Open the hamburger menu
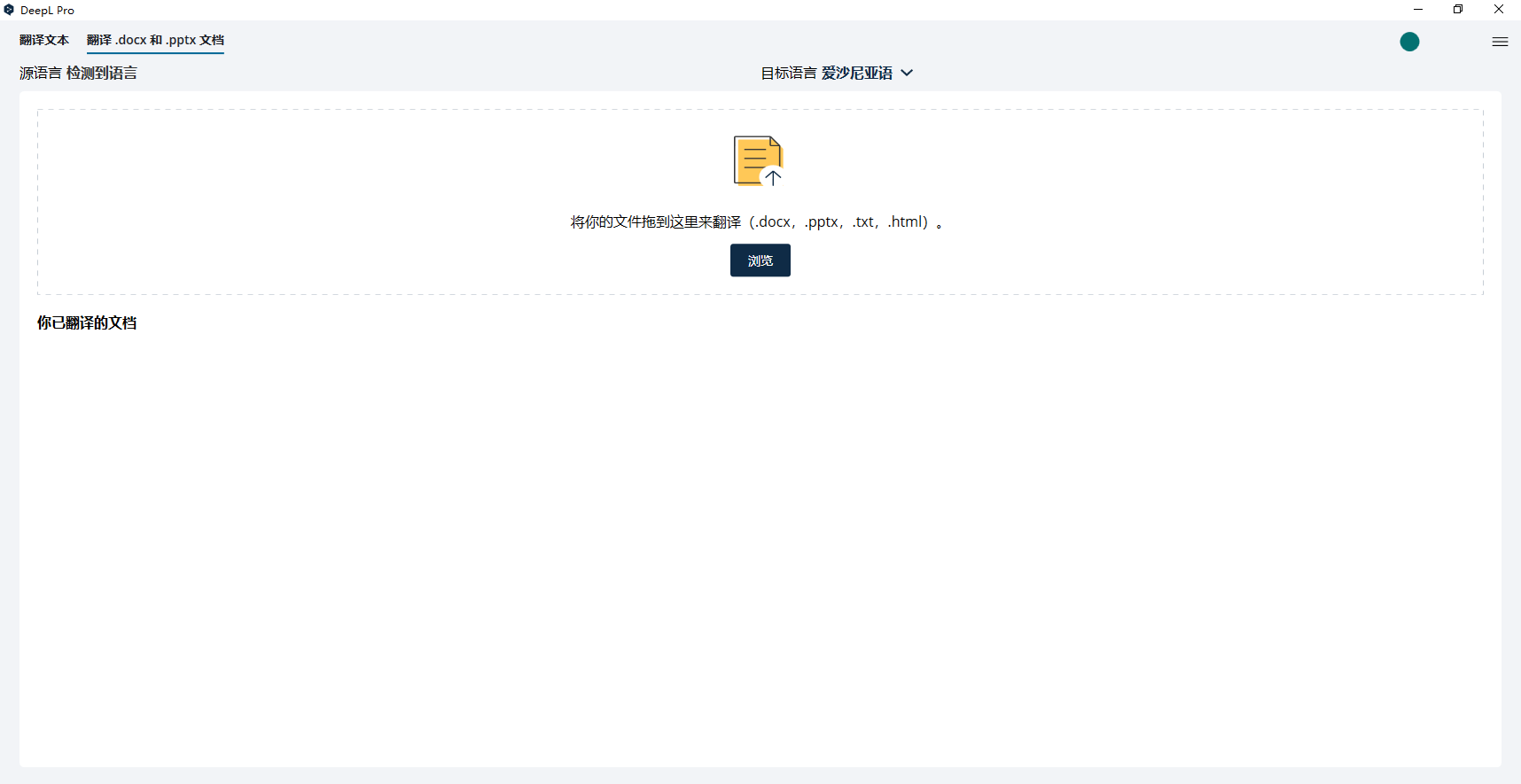 click(x=1500, y=42)
